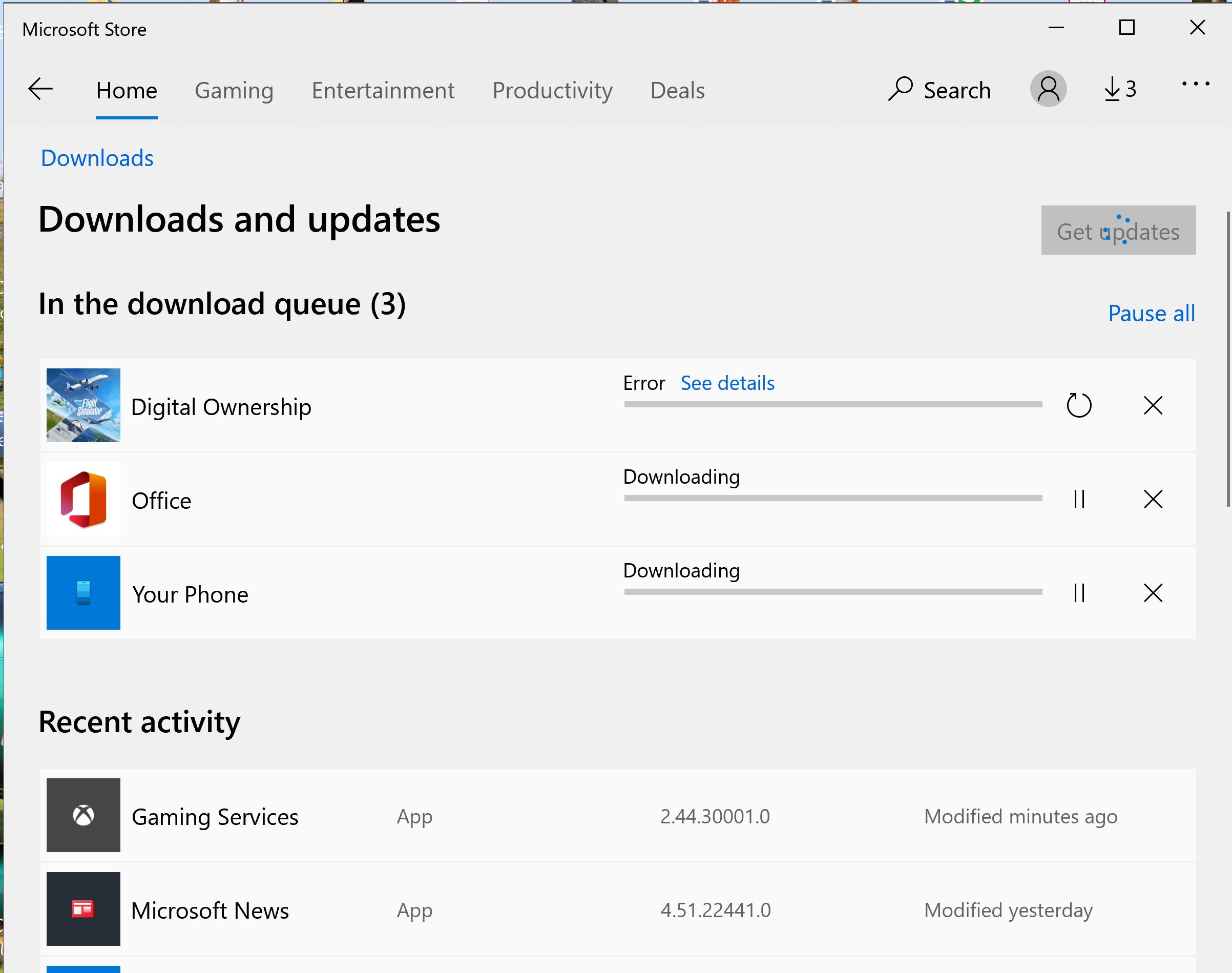Screen dimensions: 1232x973
Task: Click the Digital Ownership progress bar
Action: (833, 404)
